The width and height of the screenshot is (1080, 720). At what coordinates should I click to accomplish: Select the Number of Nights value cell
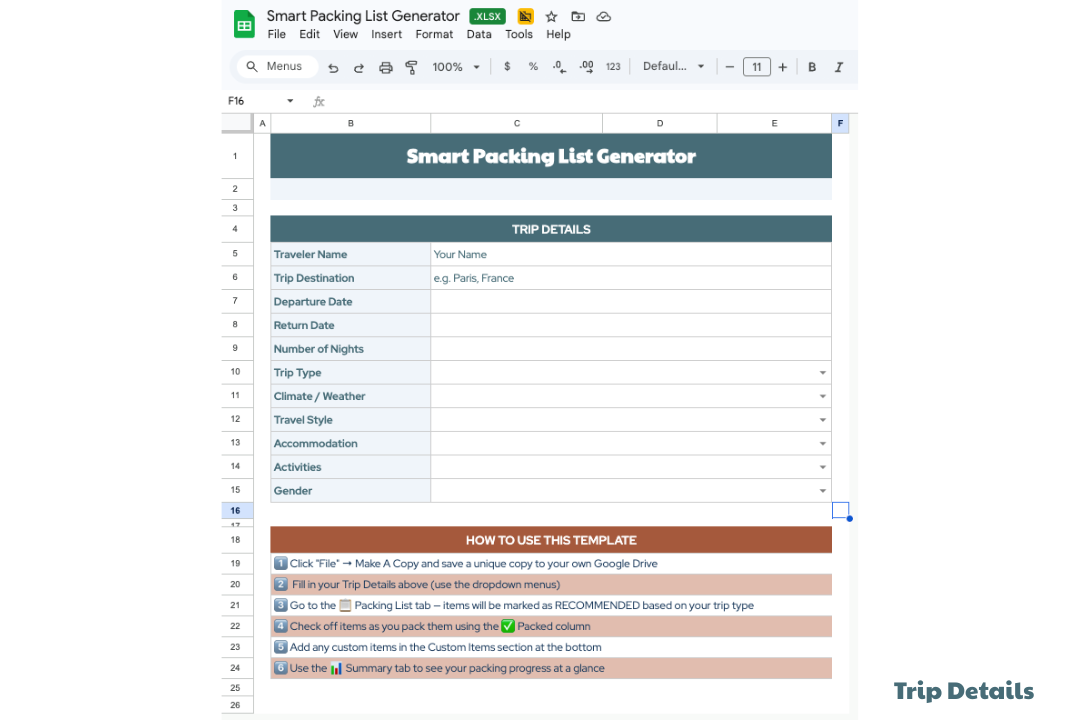tap(631, 349)
